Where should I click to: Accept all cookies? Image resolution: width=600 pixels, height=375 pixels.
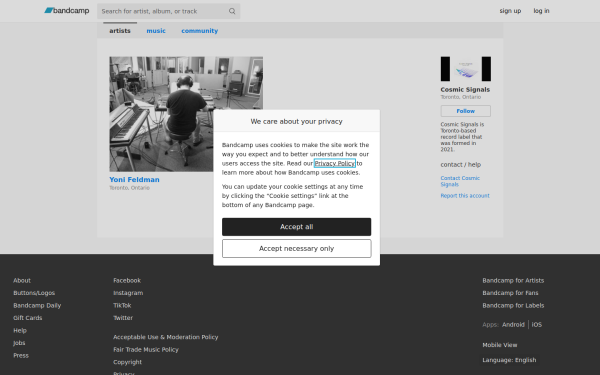pos(296,227)
